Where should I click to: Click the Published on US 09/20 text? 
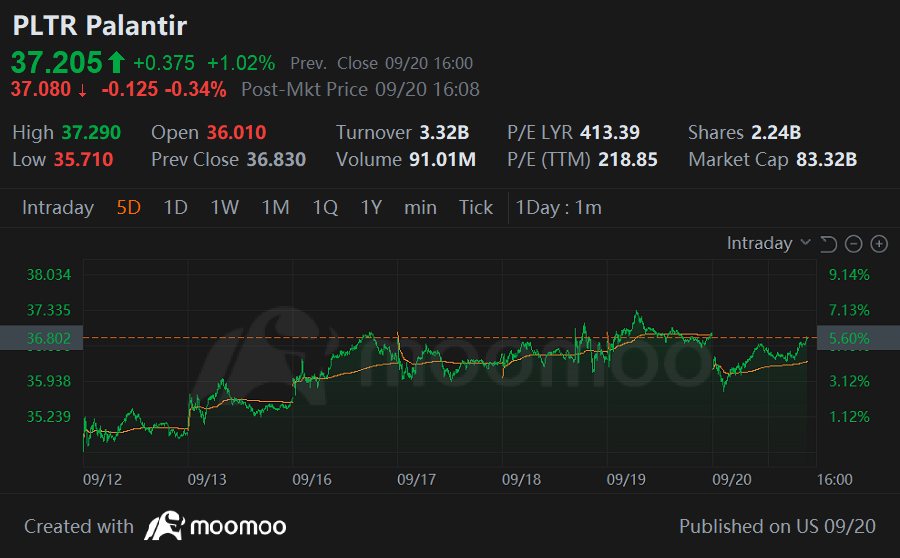[777, 526]
